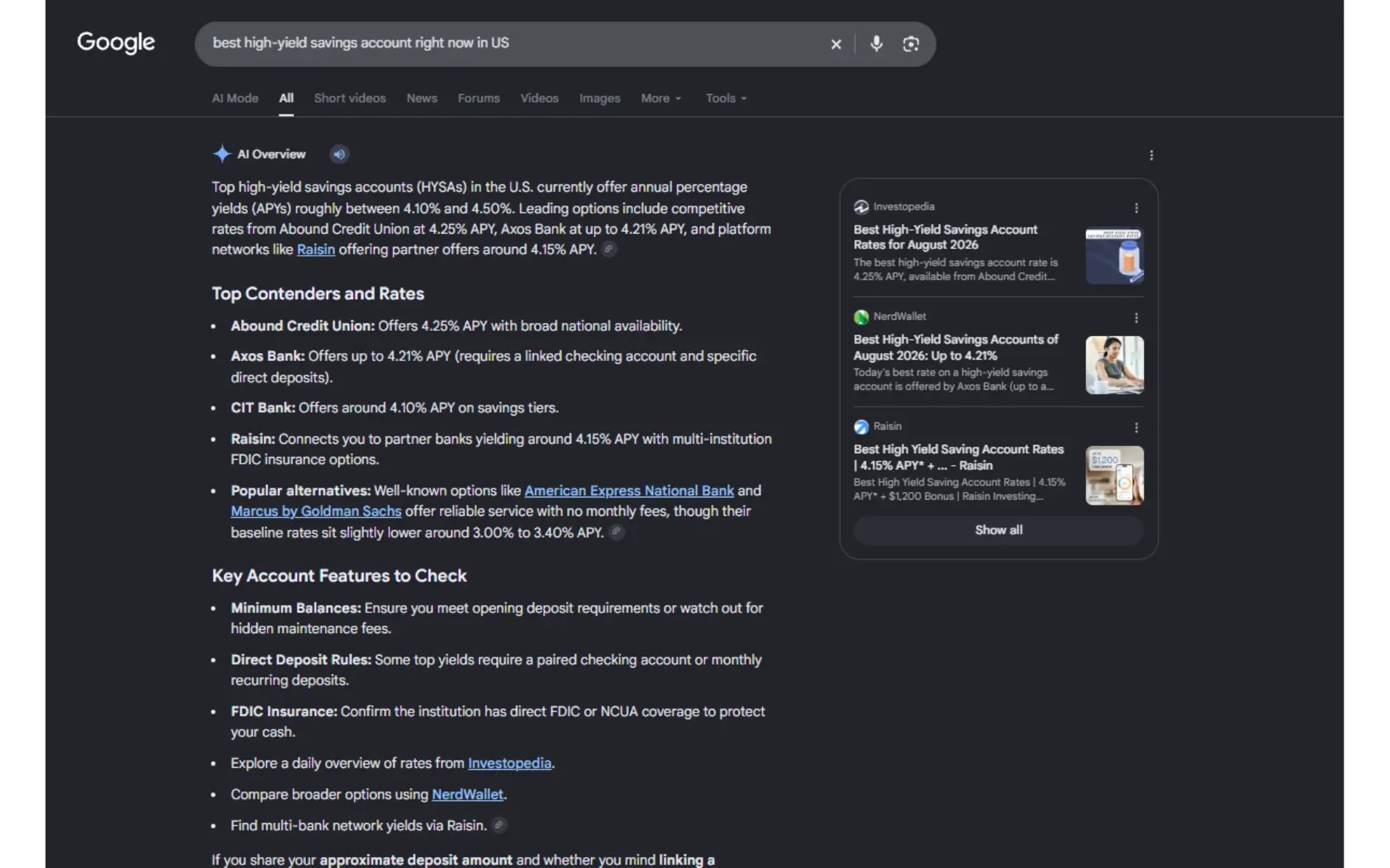Open the News tab
The image size is (1390, 868).
tap(422, 98)
